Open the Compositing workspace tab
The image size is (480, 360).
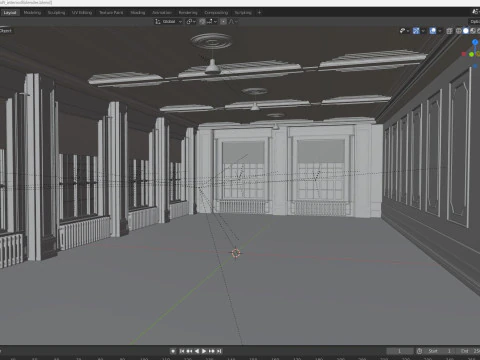(x=216, y=13)
